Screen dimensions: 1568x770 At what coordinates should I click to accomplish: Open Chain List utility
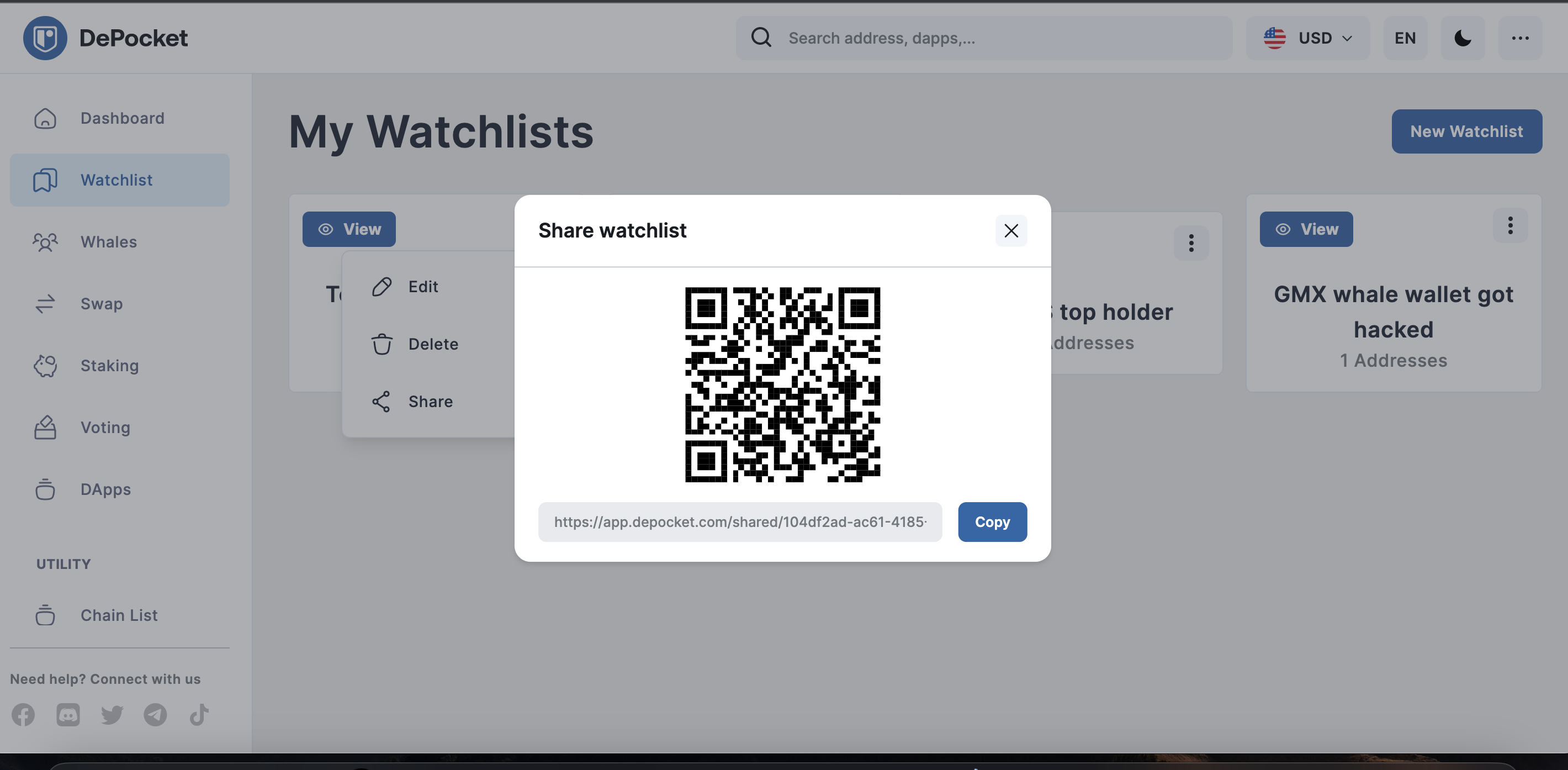point(120,615)
